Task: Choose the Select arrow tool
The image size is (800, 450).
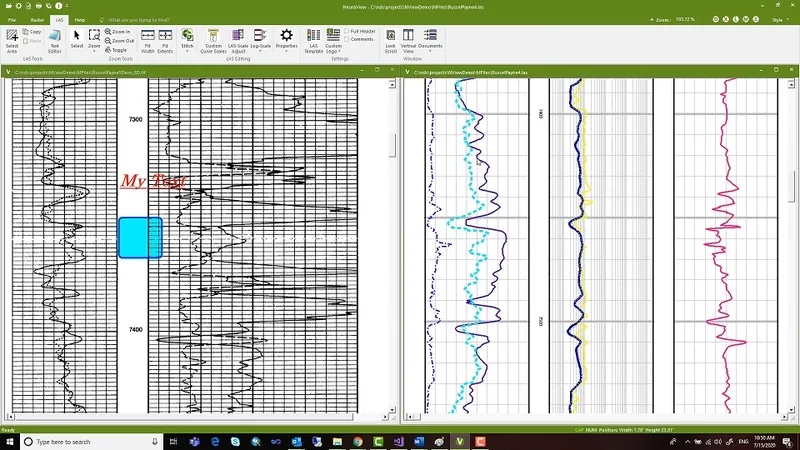Action: (x=77, y=39)
